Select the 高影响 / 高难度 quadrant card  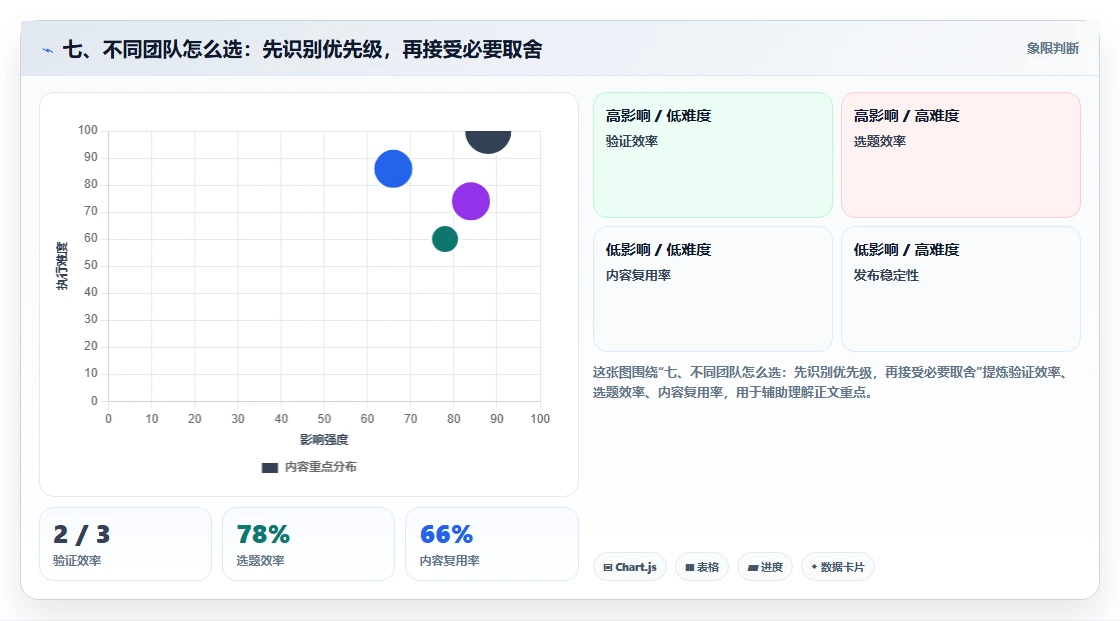pos(960,154)
